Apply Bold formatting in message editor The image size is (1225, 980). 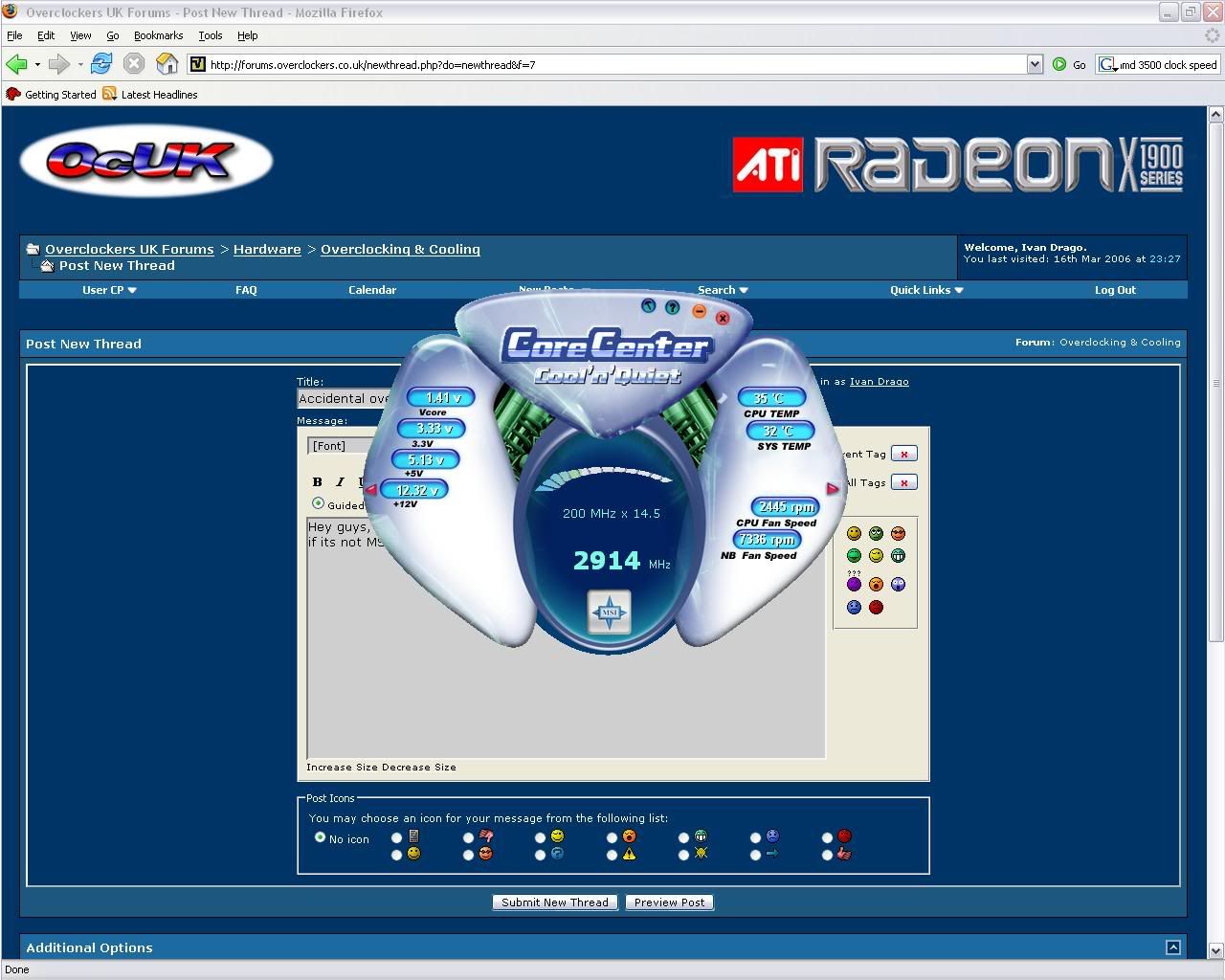pos(317,481)
